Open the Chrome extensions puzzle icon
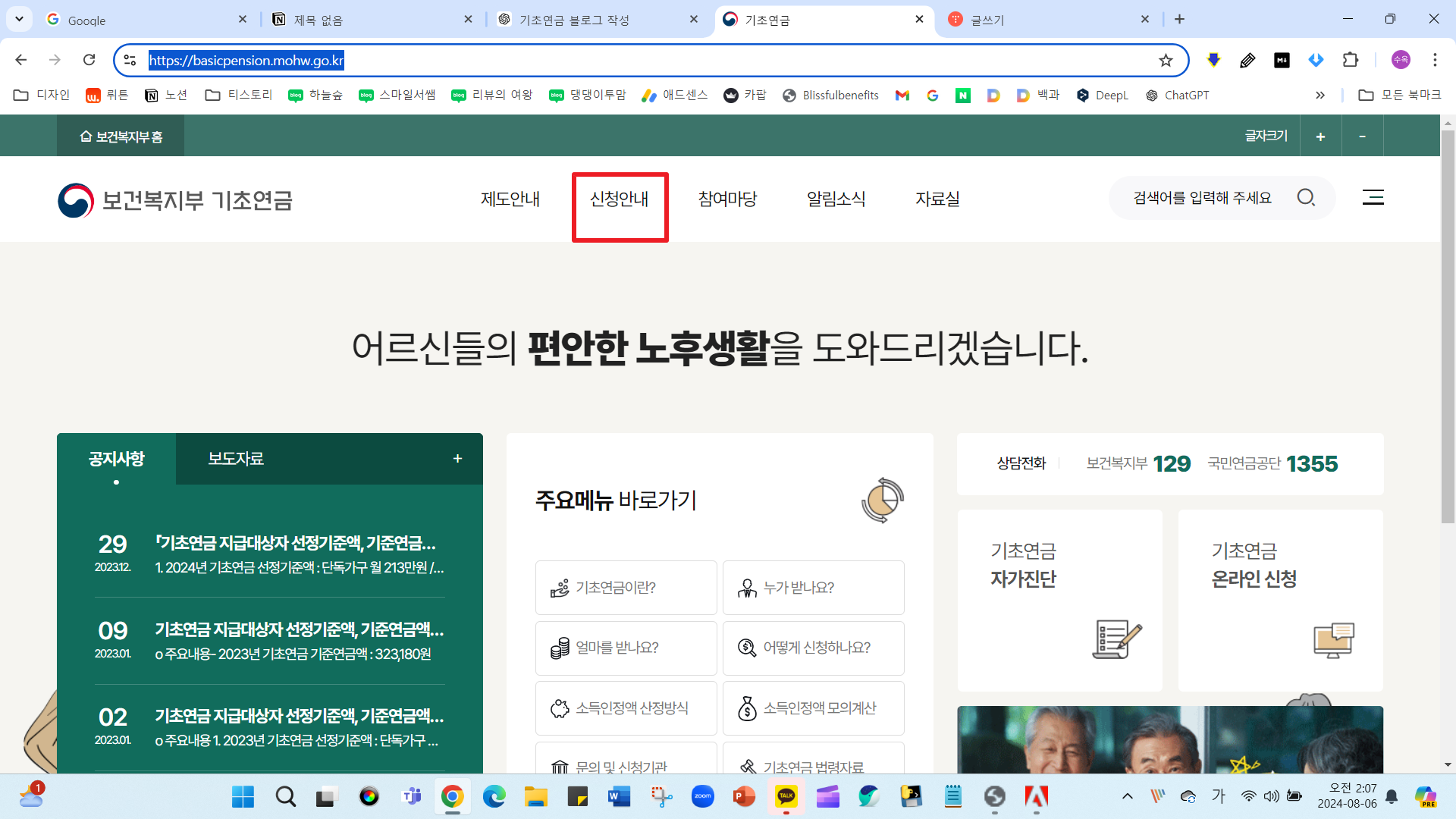Image resolution: width=1456 pixels, height=819 pixels. [1350, 60]
